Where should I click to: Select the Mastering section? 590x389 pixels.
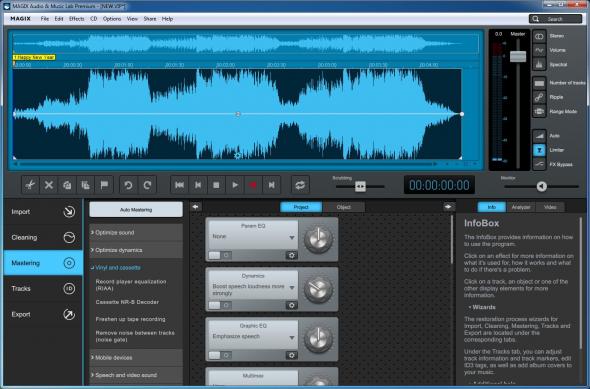pyautogui.click(x=43, y=263)
